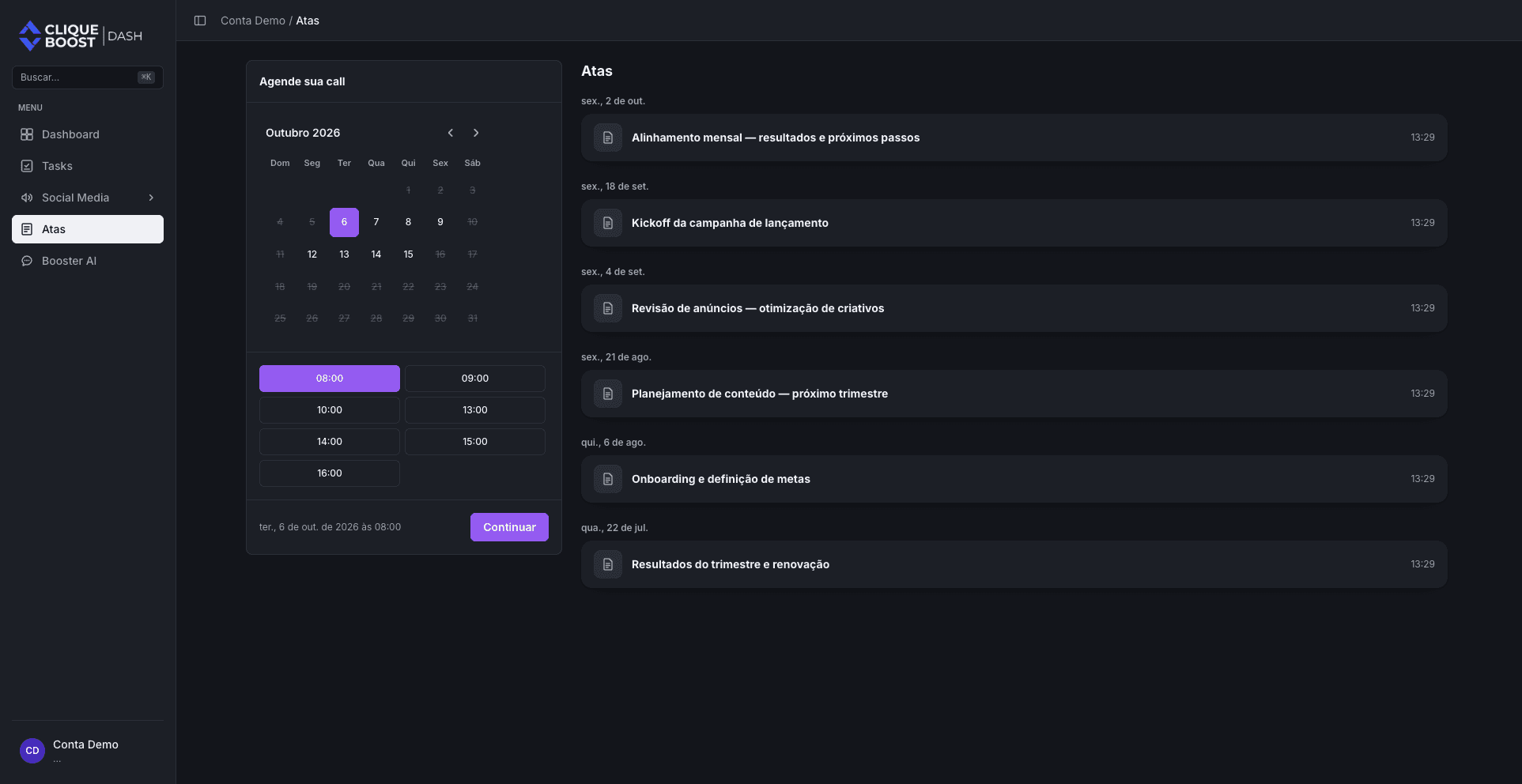Click document icon for Planejamento de conteúdo
The image size is (1522, 784).
pos(608,394)
